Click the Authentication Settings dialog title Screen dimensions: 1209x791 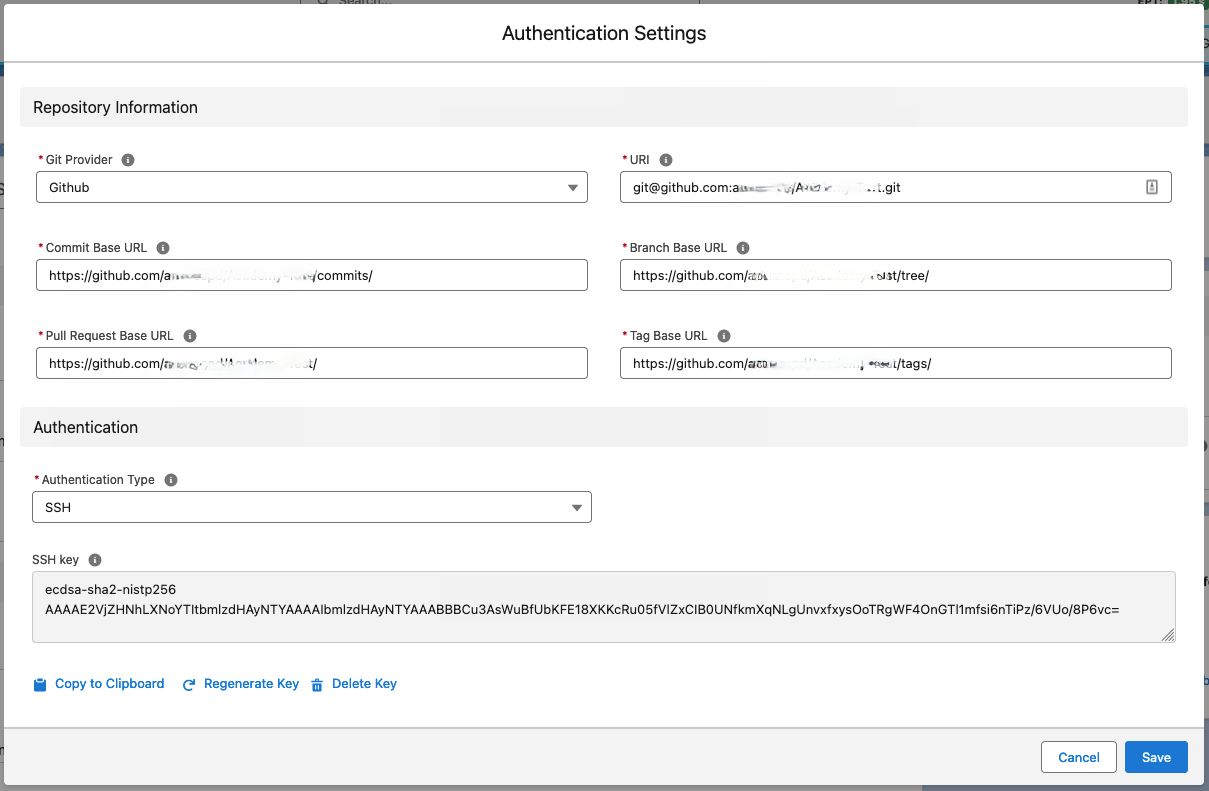pos(604,33)
